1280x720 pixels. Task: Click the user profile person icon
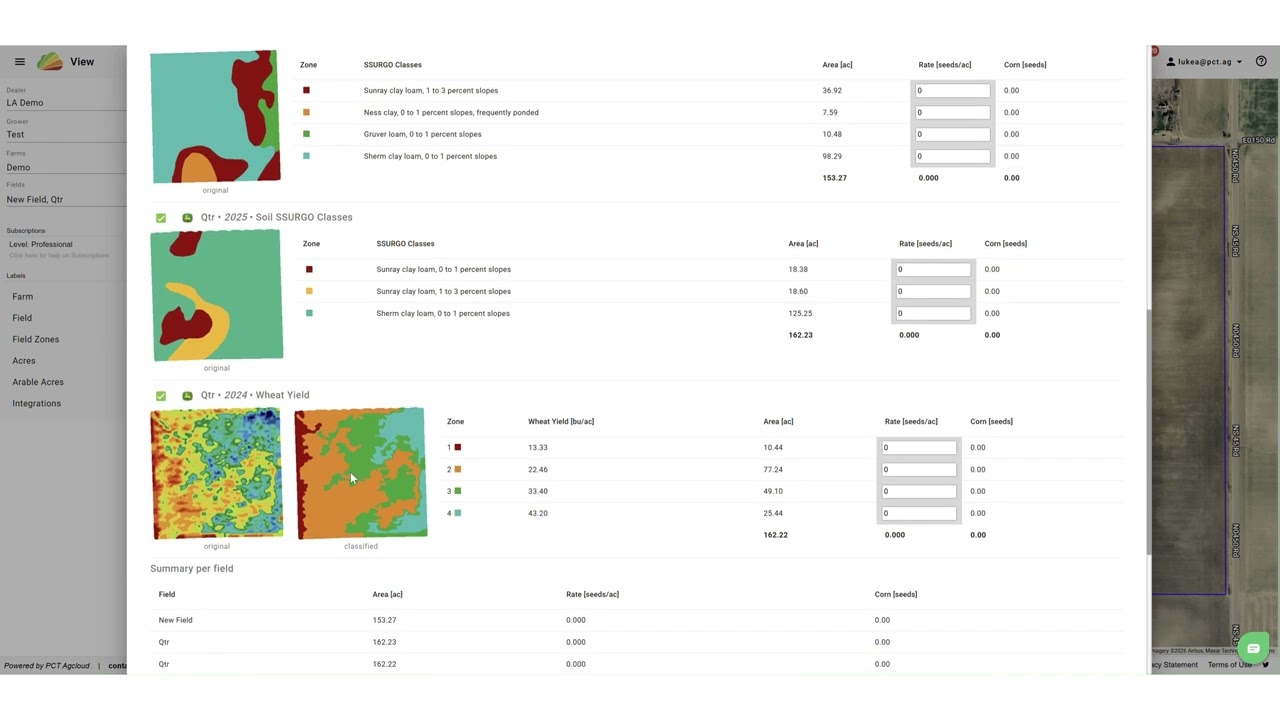click(x=1171, y=62)
